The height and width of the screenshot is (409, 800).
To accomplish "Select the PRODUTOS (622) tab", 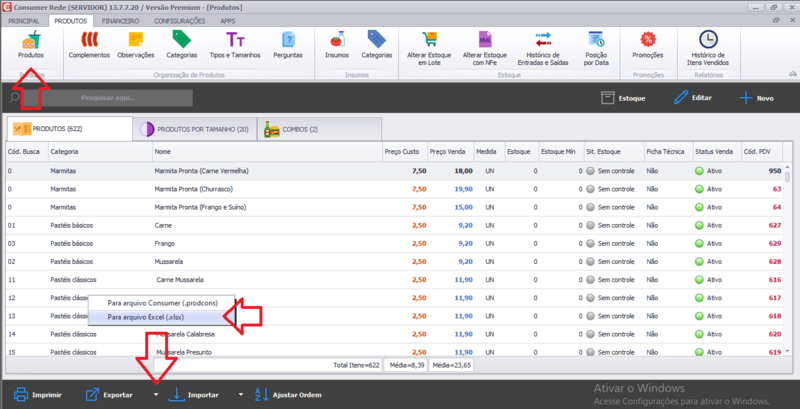I will tap(69, 129).
